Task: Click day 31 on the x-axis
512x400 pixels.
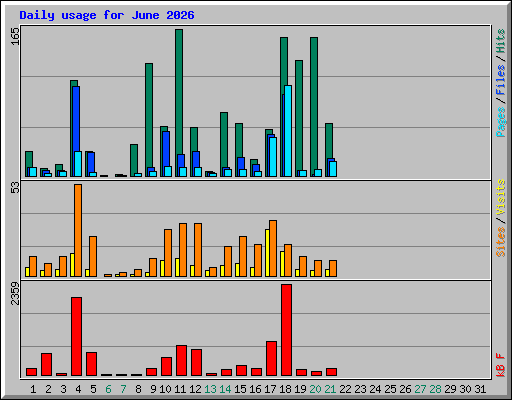Action: click(480, 389)
